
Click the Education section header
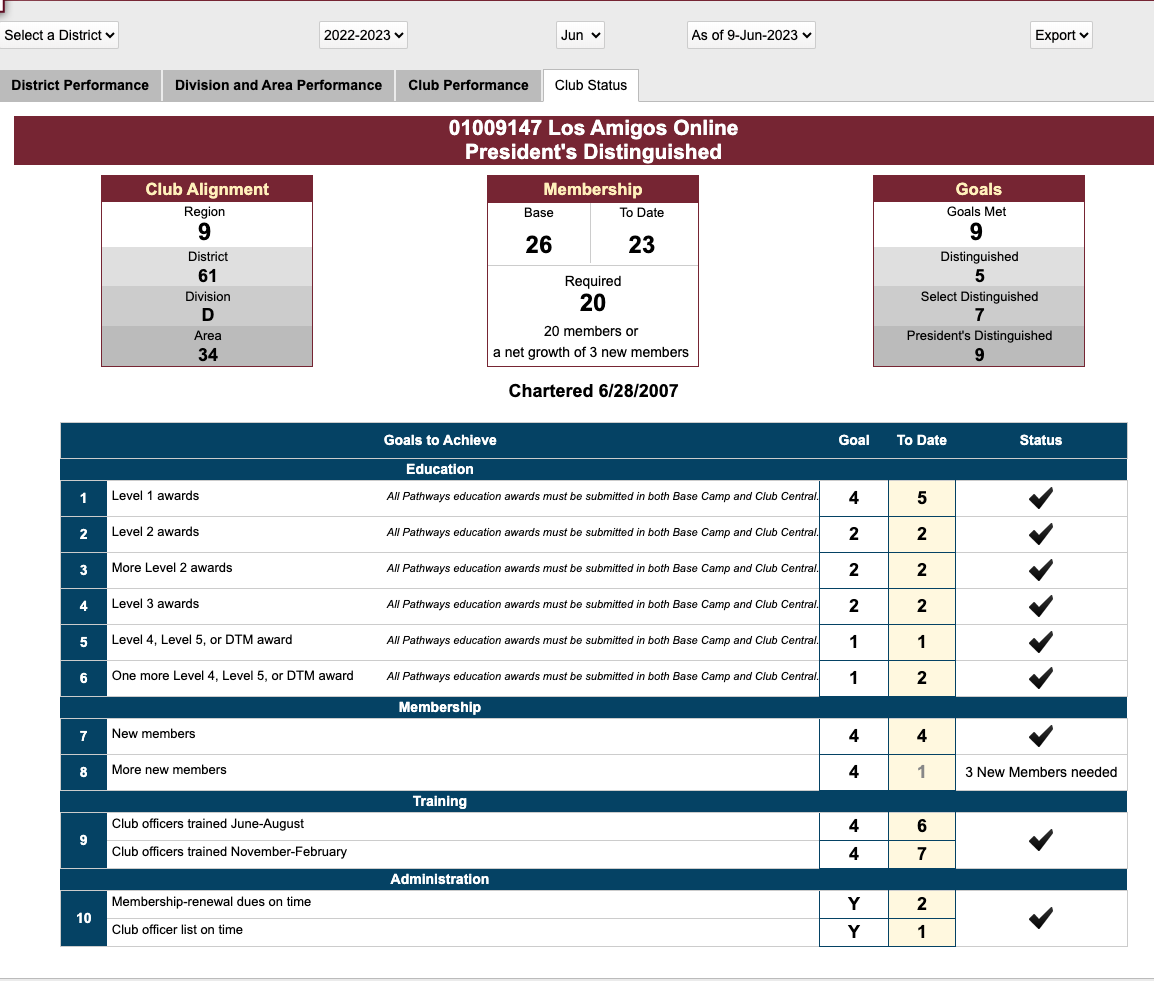point(440,470)
